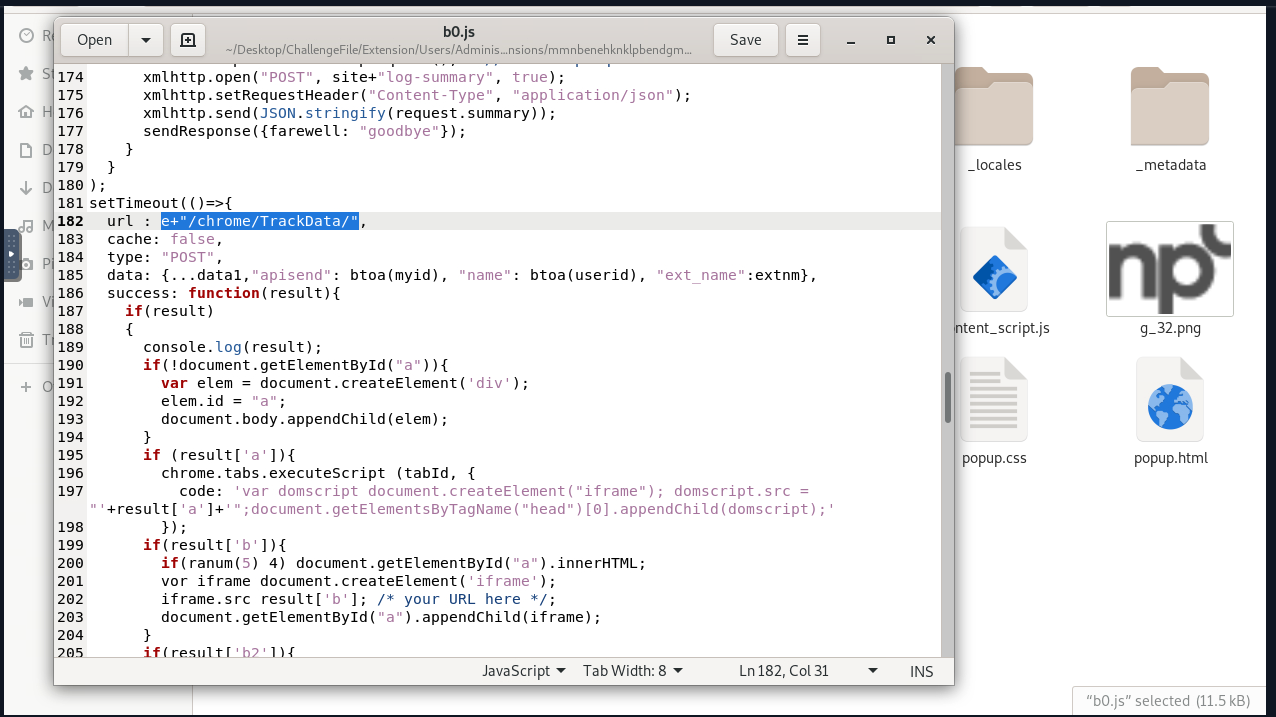Open the JavaScript language dropdown

pos(523,671)
